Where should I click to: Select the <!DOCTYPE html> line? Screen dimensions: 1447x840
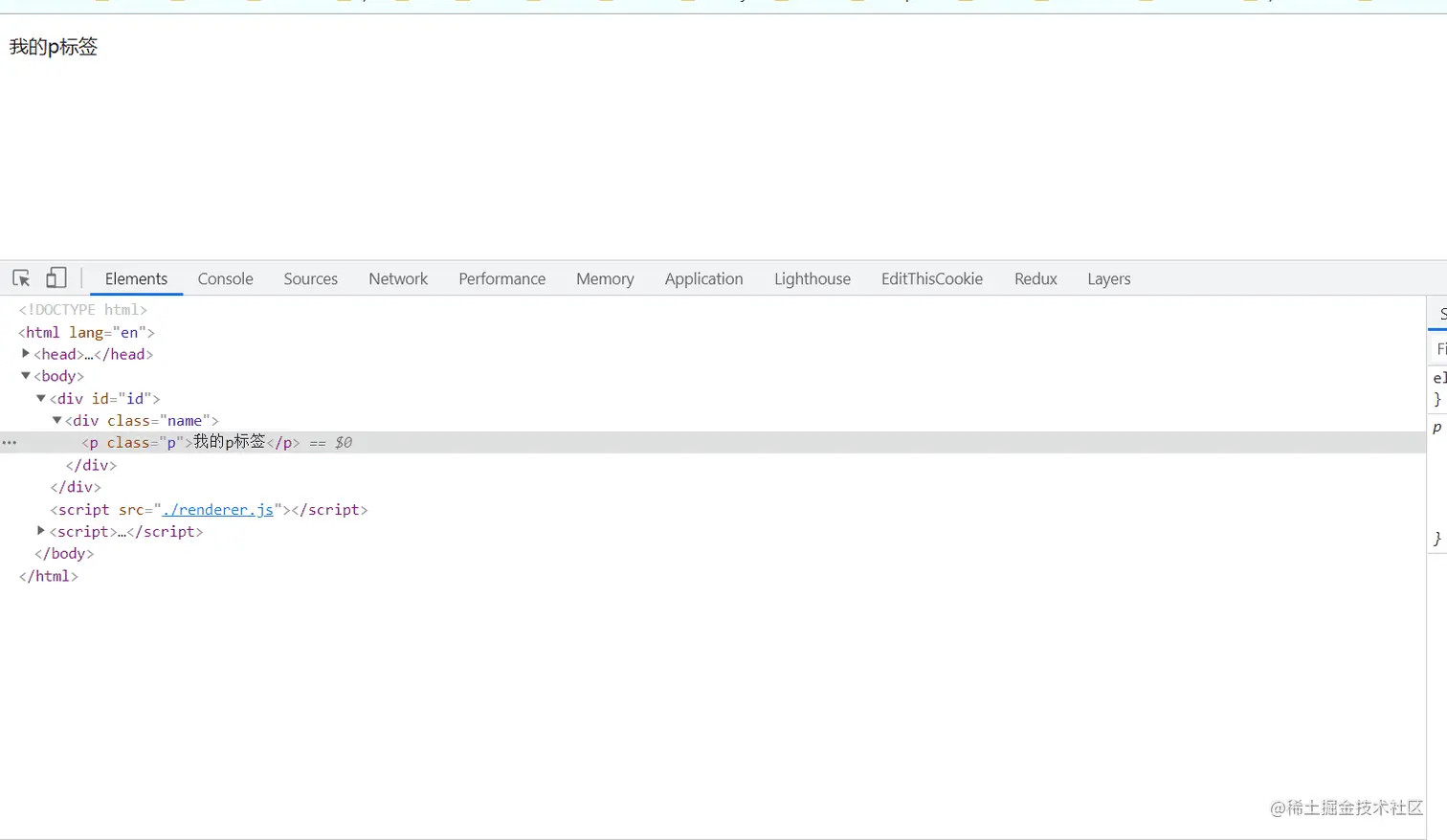tap(82, 310)
